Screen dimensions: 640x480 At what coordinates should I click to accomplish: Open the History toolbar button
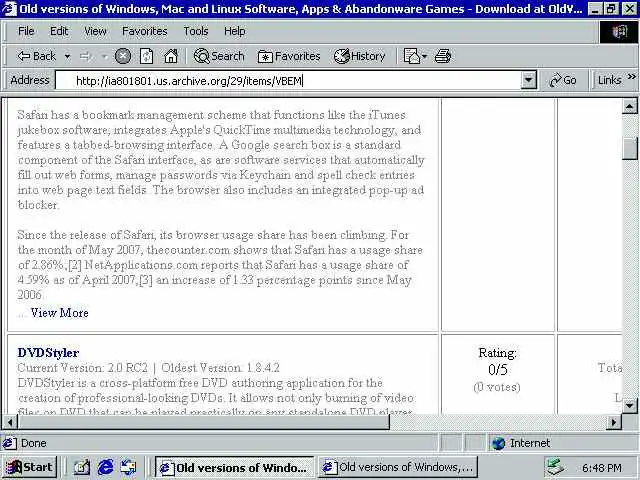pyautogui.click(x=360, y=56)
